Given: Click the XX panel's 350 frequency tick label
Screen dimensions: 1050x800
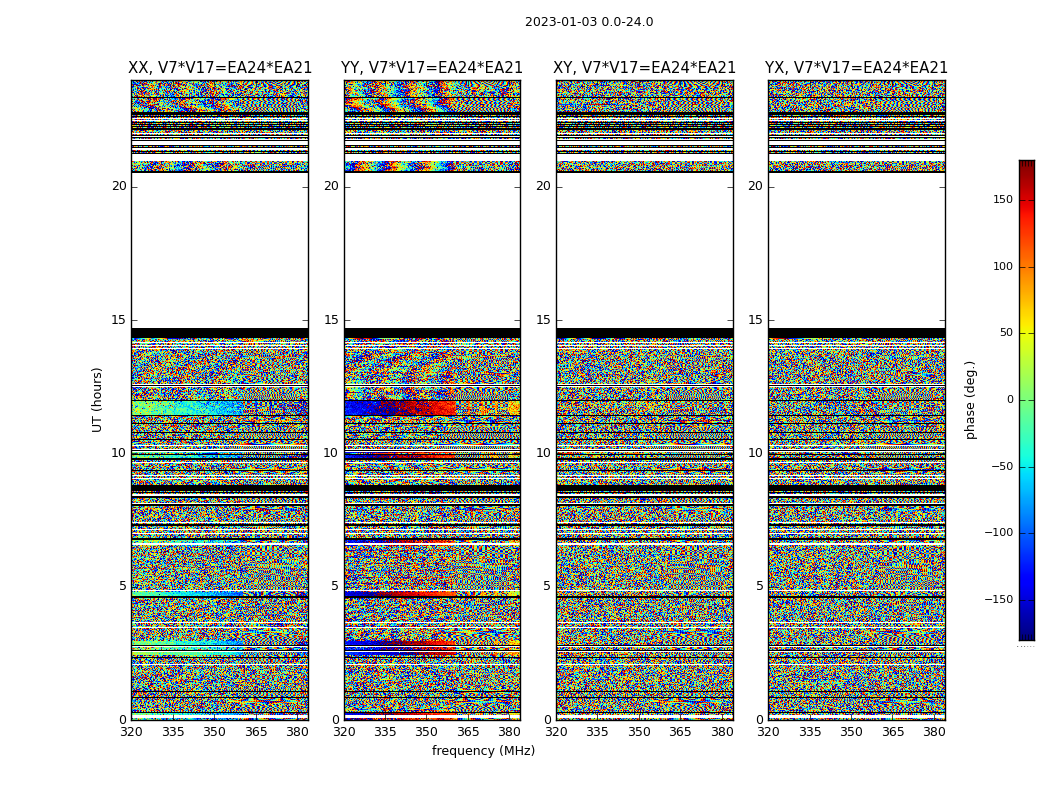Looking at the screenshot, I should pyautogui.click(x=214, y=732).
